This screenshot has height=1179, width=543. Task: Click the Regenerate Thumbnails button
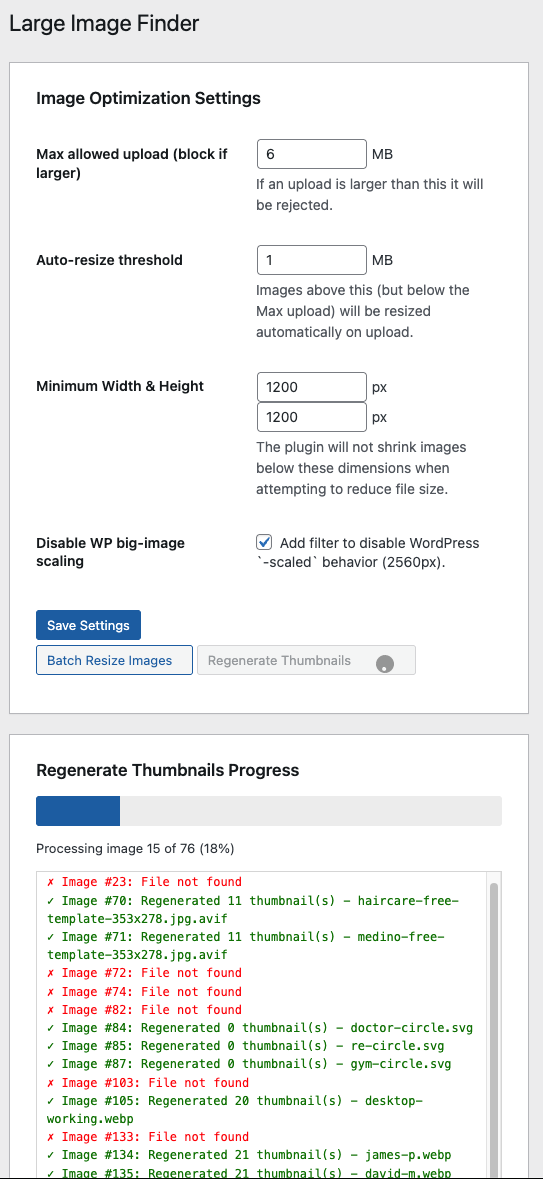[306, 660]
